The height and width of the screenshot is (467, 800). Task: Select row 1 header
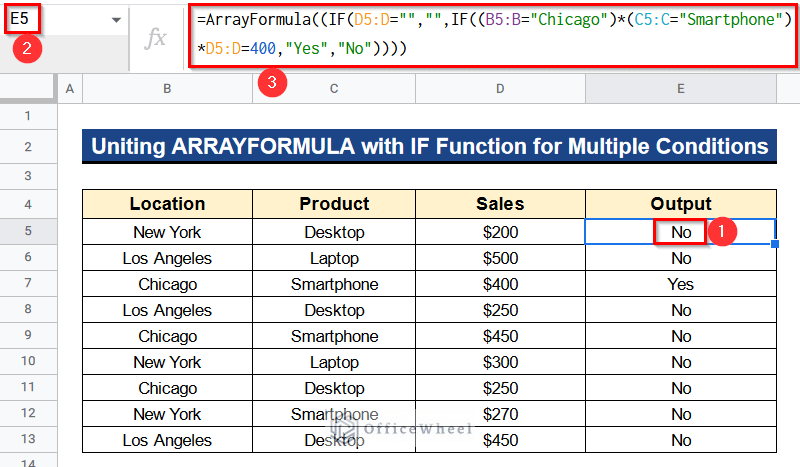pyautogui.click(x=28, y=116)
